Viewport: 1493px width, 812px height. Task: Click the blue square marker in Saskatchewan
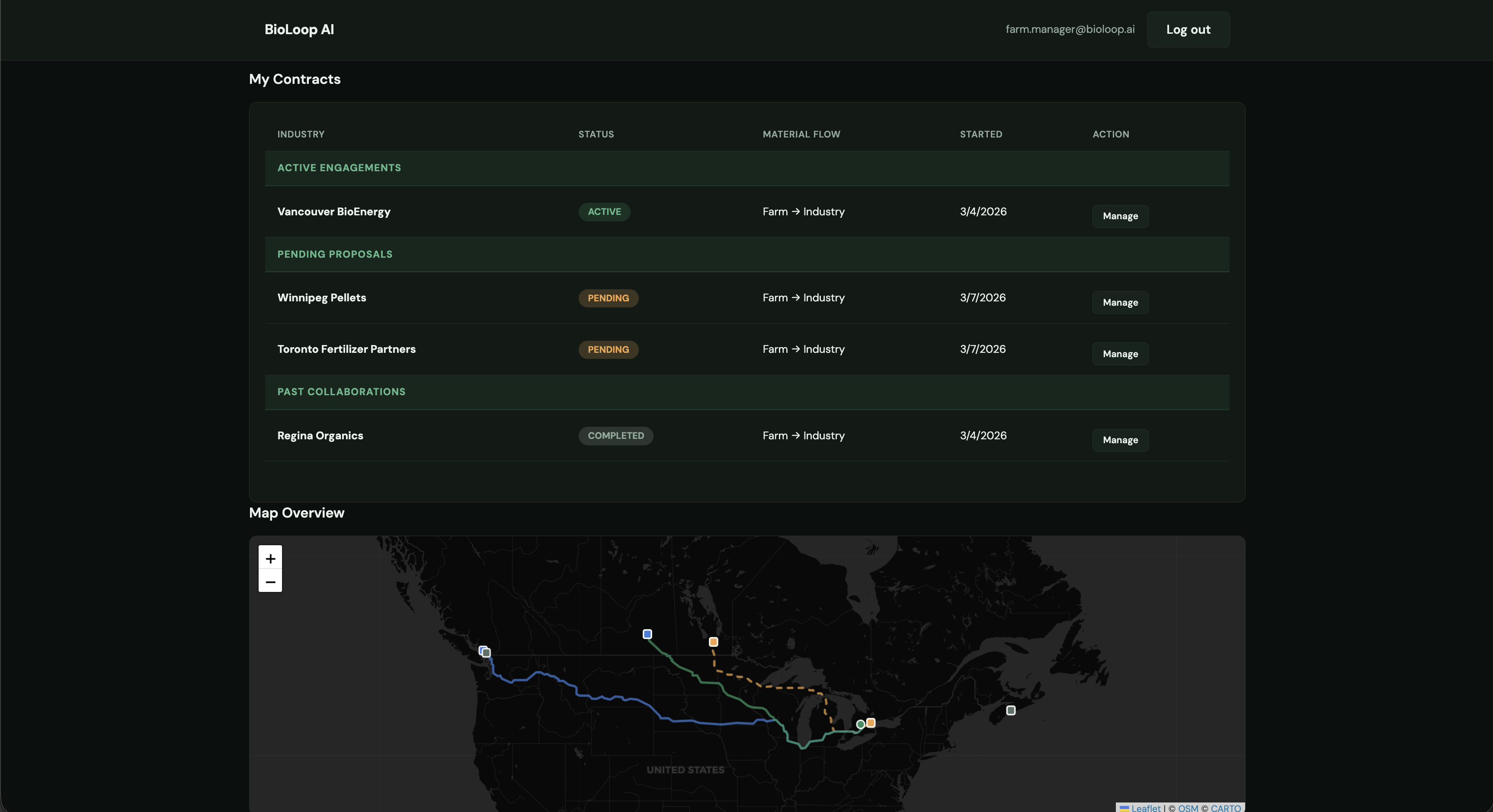(x=647, y=634)
